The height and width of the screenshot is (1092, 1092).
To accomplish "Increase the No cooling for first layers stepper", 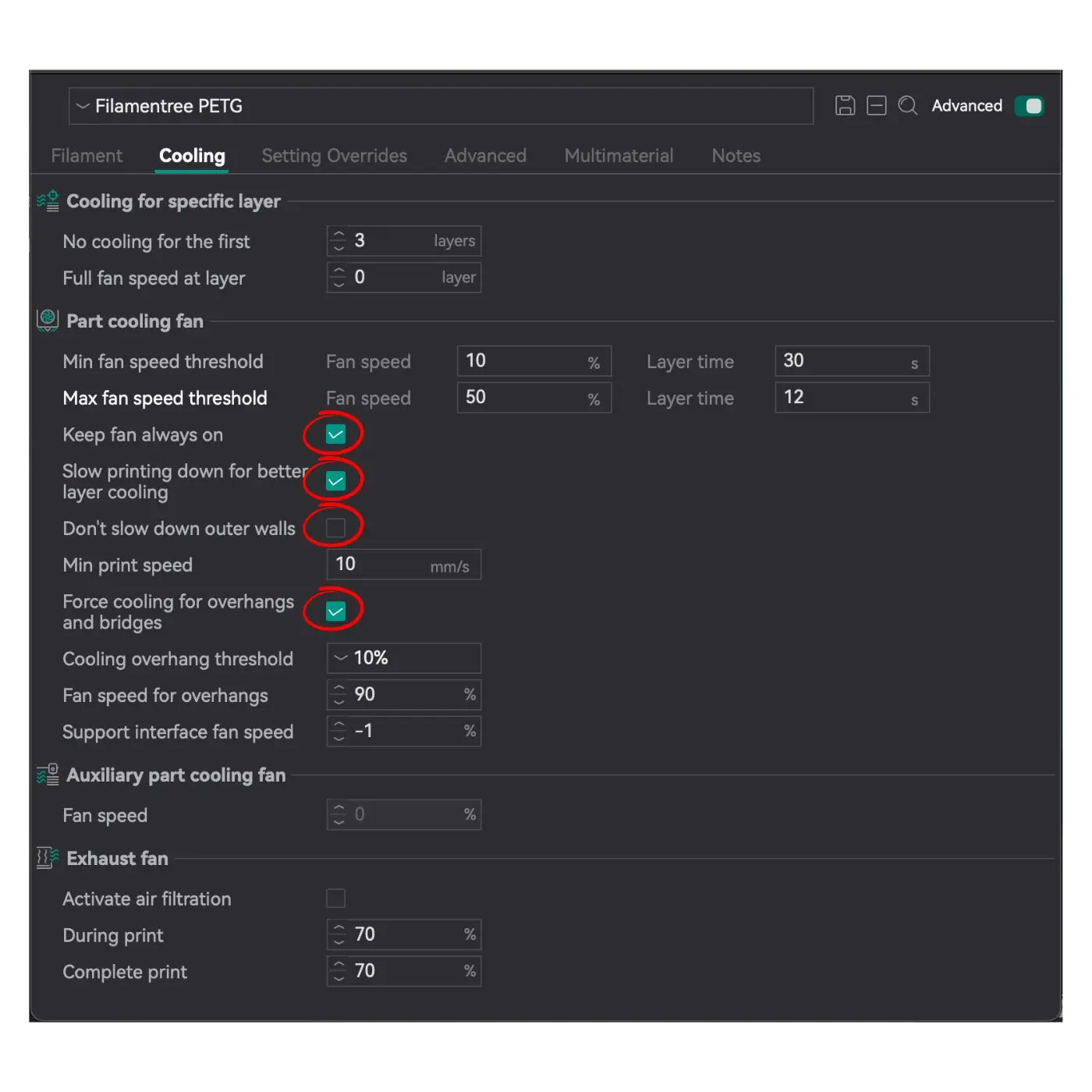I will pyautogui.click(x=339, y=234).
